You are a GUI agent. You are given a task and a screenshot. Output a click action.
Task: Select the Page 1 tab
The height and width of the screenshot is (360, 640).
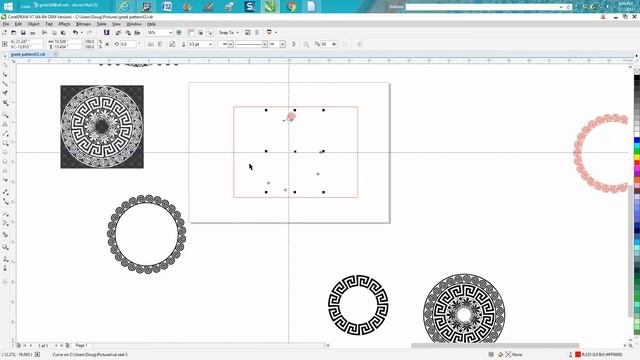click(x=81, y=345)
